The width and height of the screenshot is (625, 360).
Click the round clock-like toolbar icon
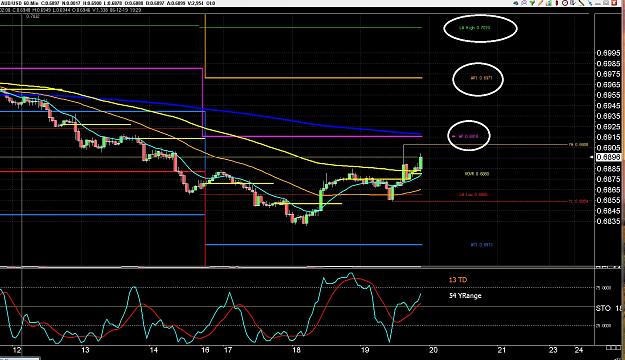click(565, 3)
